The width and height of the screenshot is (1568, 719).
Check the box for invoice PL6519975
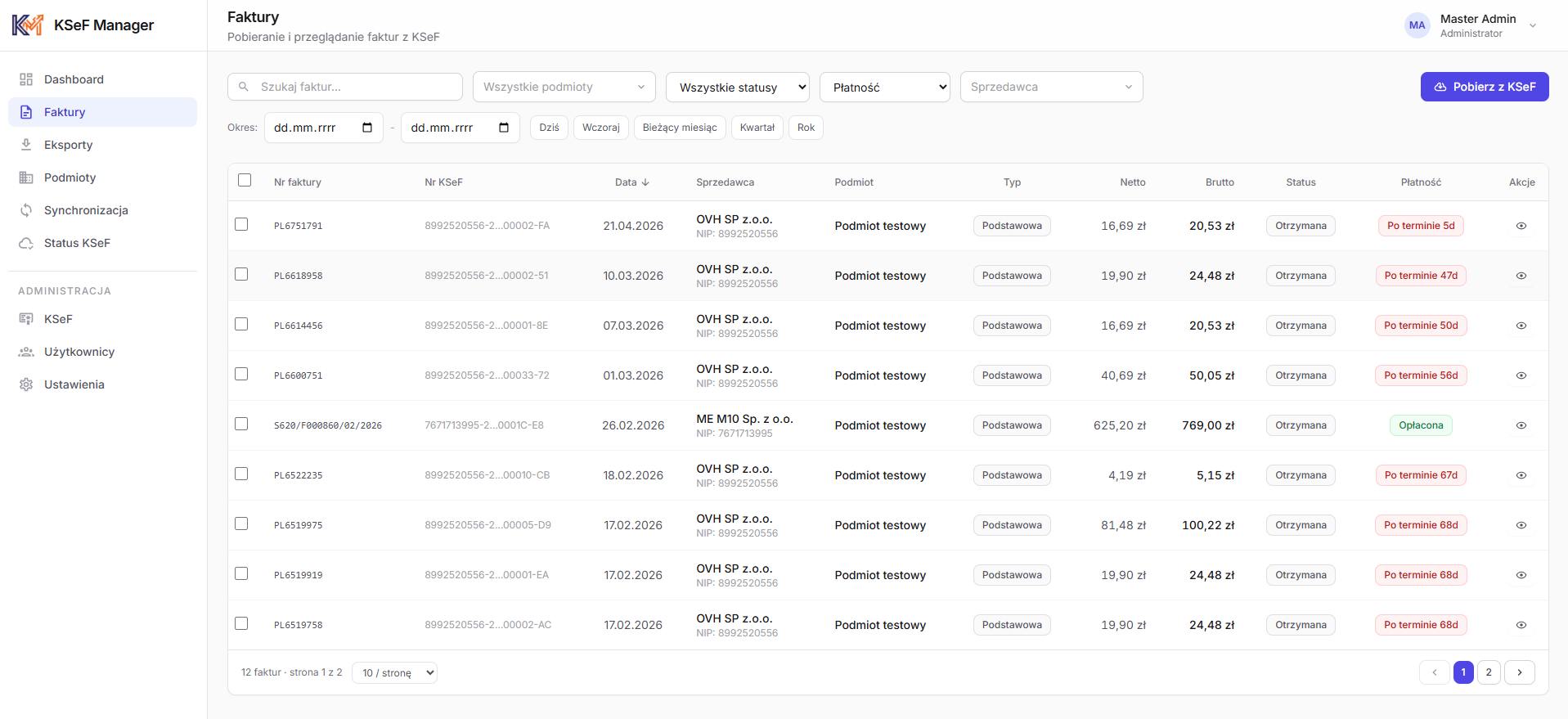pyautogui.click(x=241, y=524)
